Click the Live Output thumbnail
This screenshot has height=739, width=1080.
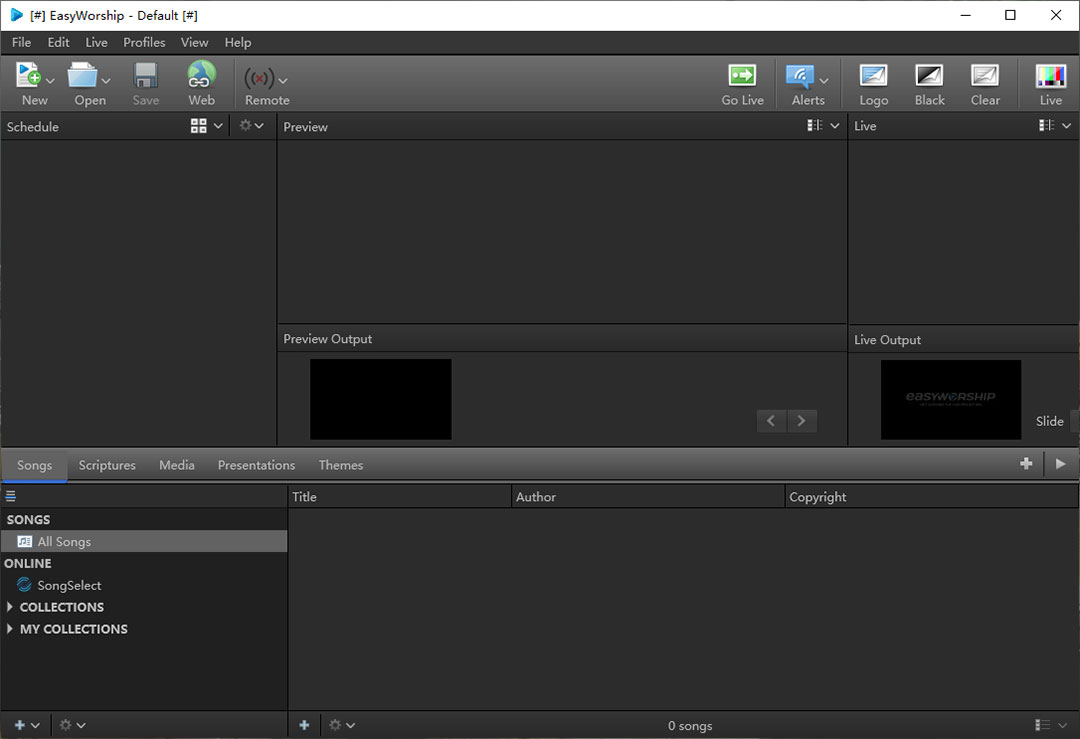point(950,399)
